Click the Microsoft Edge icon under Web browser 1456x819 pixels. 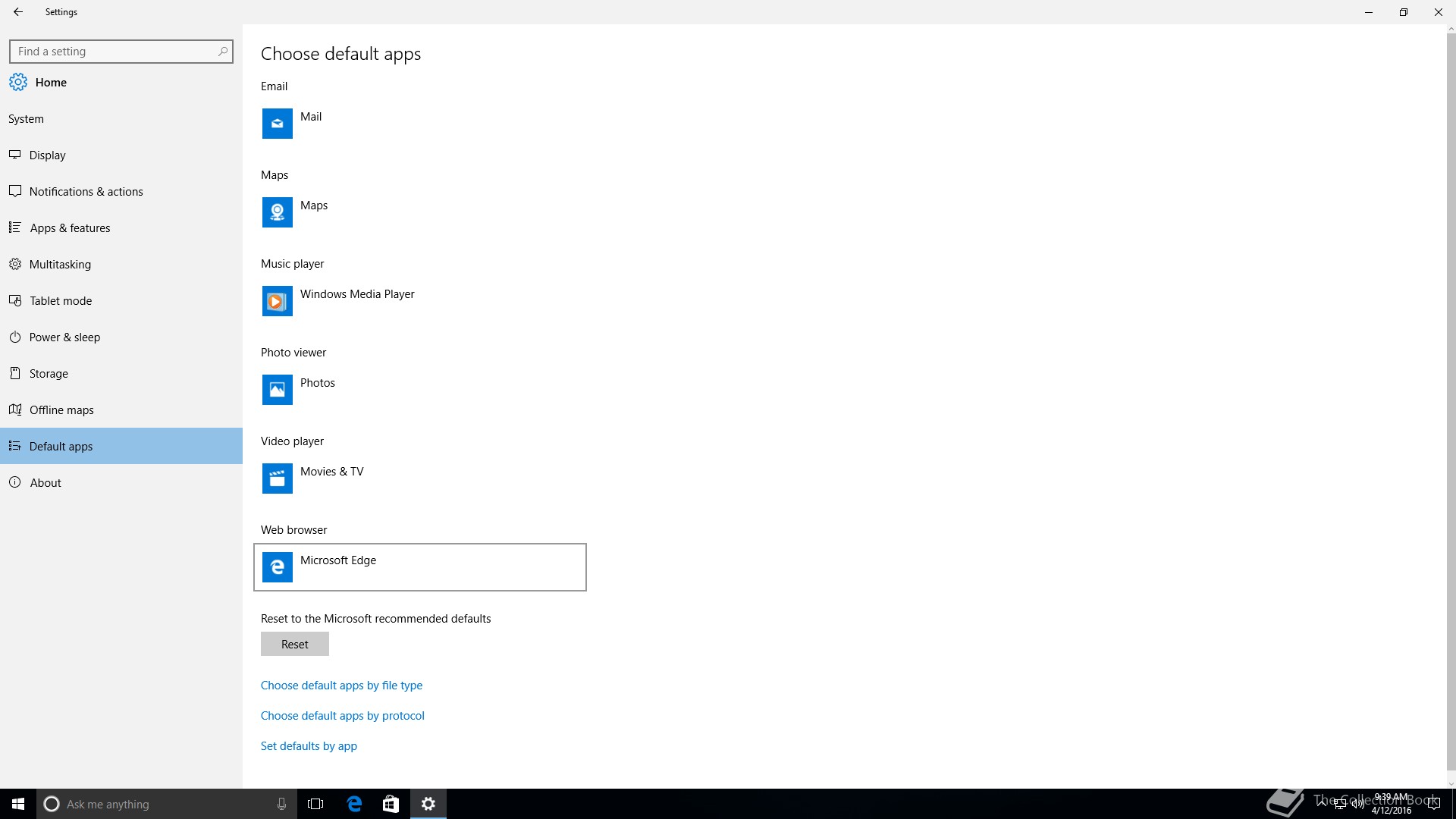(278, 567)
